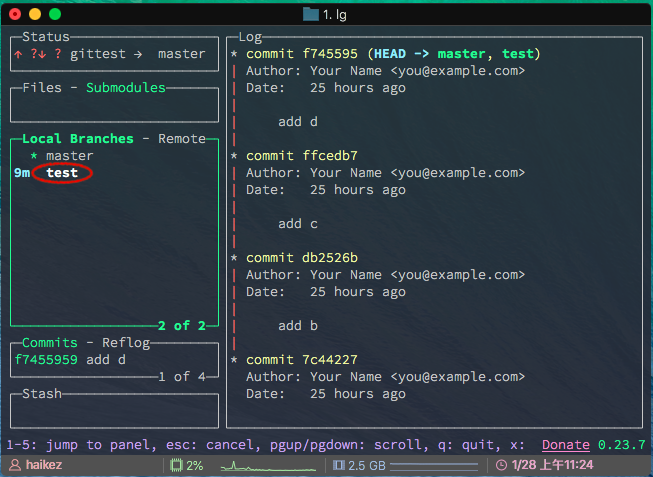The image size is (653, 477).
Task: Click the memory icon next to 2.5 GB
Action: (x=338, y=466)
